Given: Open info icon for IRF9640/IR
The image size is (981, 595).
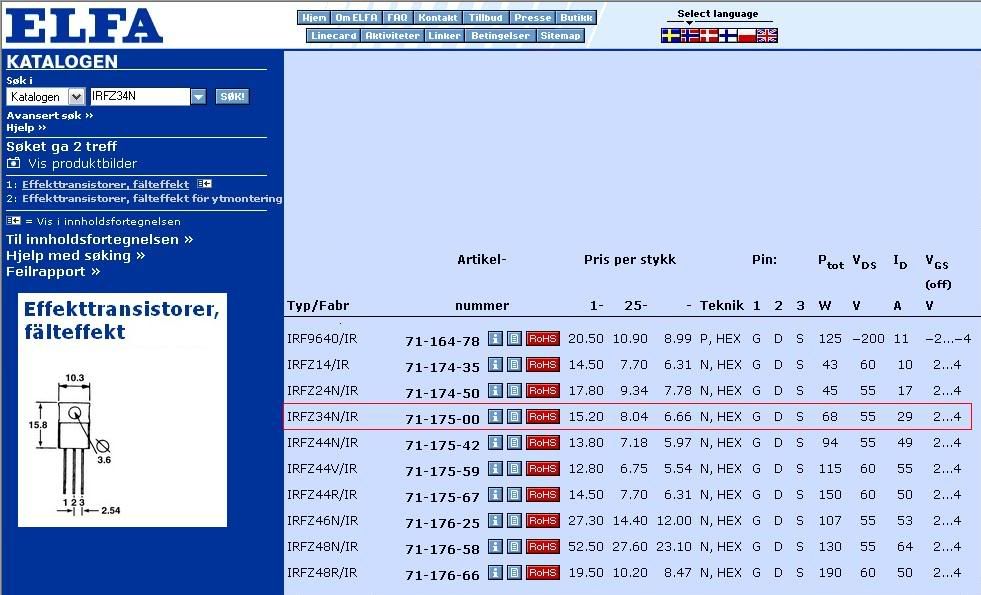Looking at the screenshot, I should point(495,338).
